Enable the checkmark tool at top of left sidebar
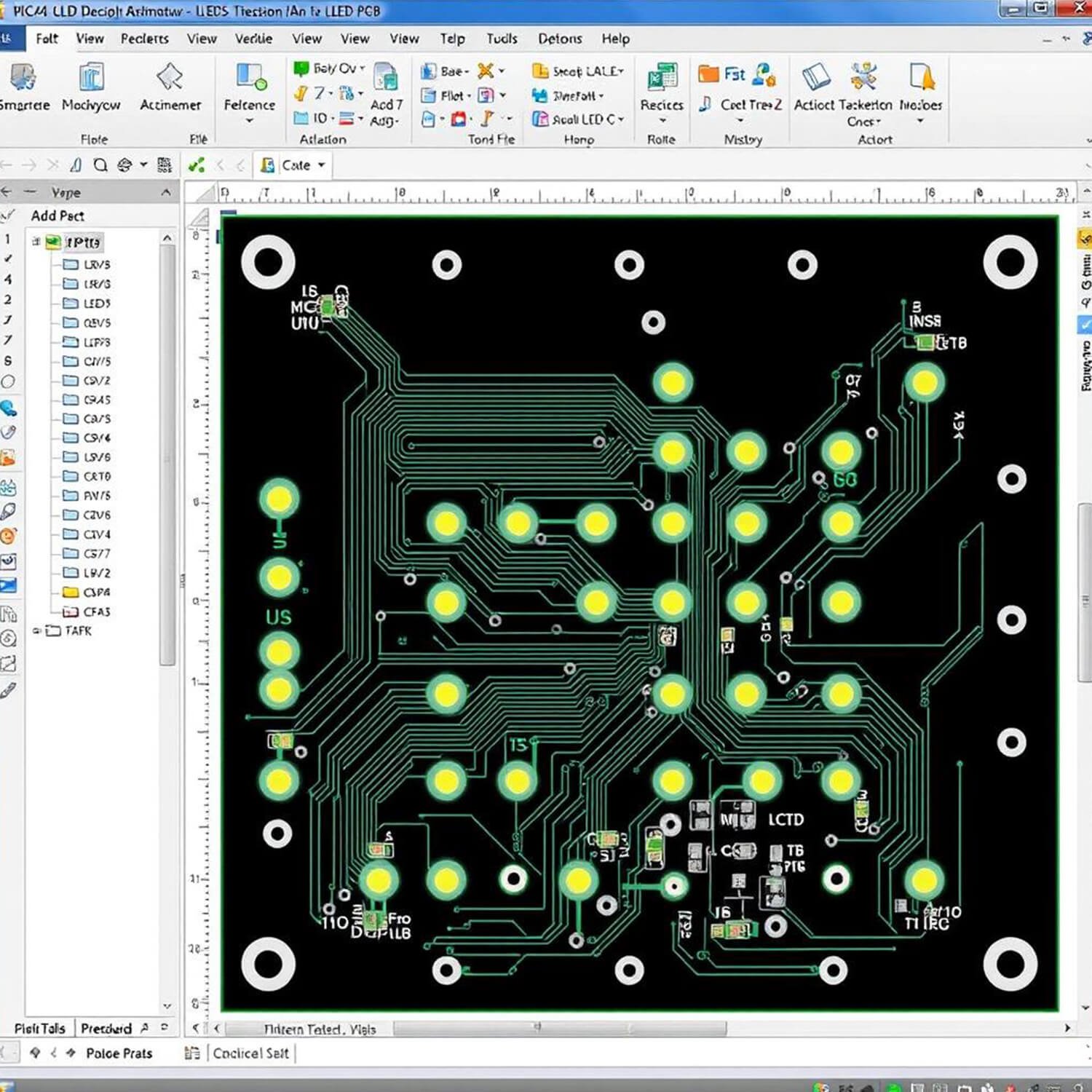 [x=9, y=214]
